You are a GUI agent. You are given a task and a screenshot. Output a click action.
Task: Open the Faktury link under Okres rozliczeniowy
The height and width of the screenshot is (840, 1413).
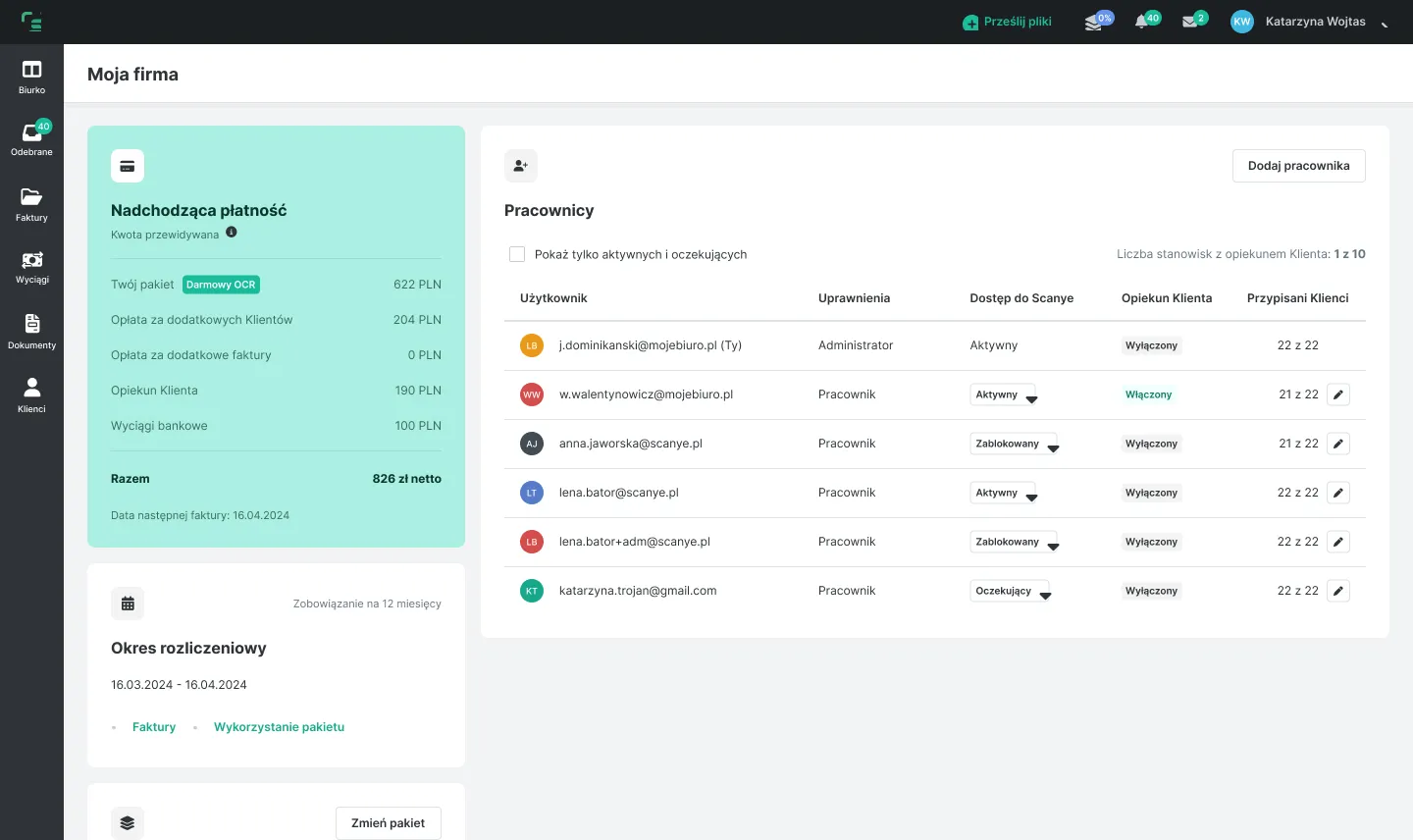154,727
